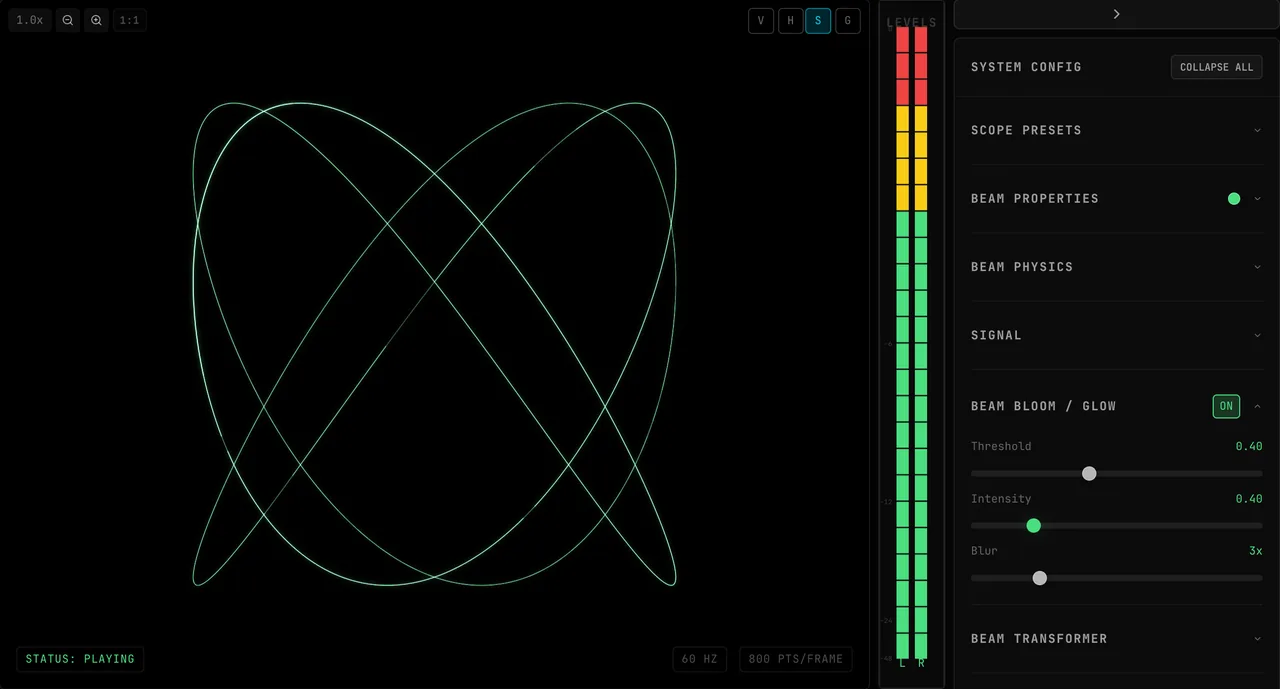Click the Blur value 3x
Viewport: 1280px width, 689px height.
[1256, 551]
